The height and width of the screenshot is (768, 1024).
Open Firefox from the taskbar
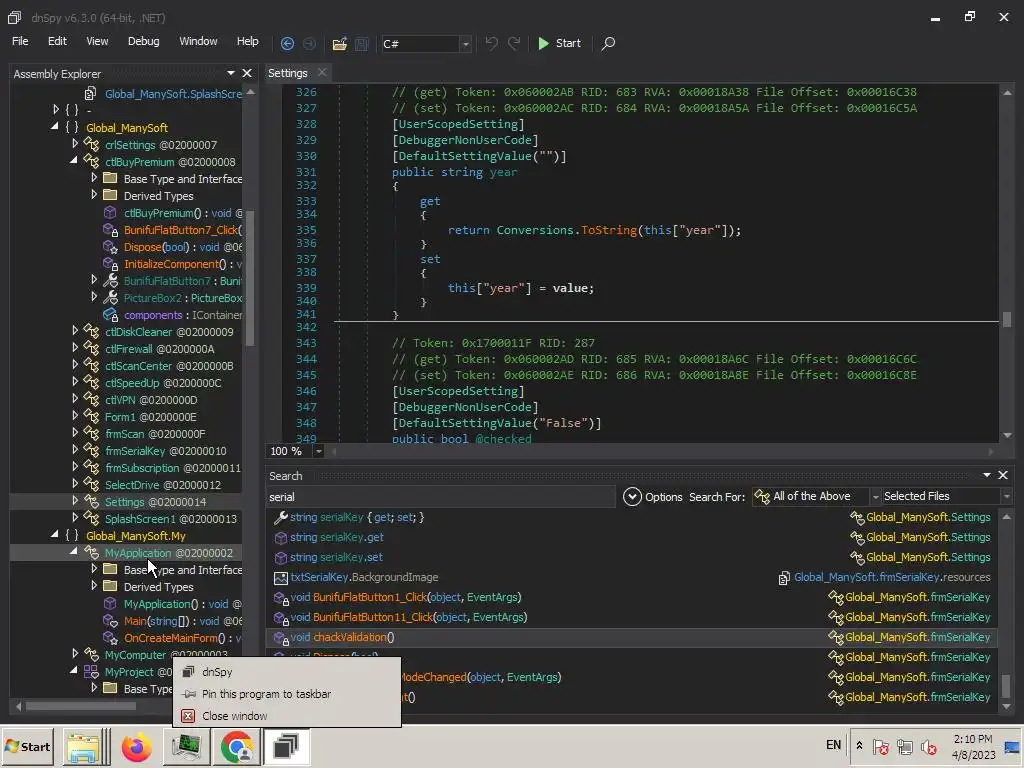click(136, 746)
